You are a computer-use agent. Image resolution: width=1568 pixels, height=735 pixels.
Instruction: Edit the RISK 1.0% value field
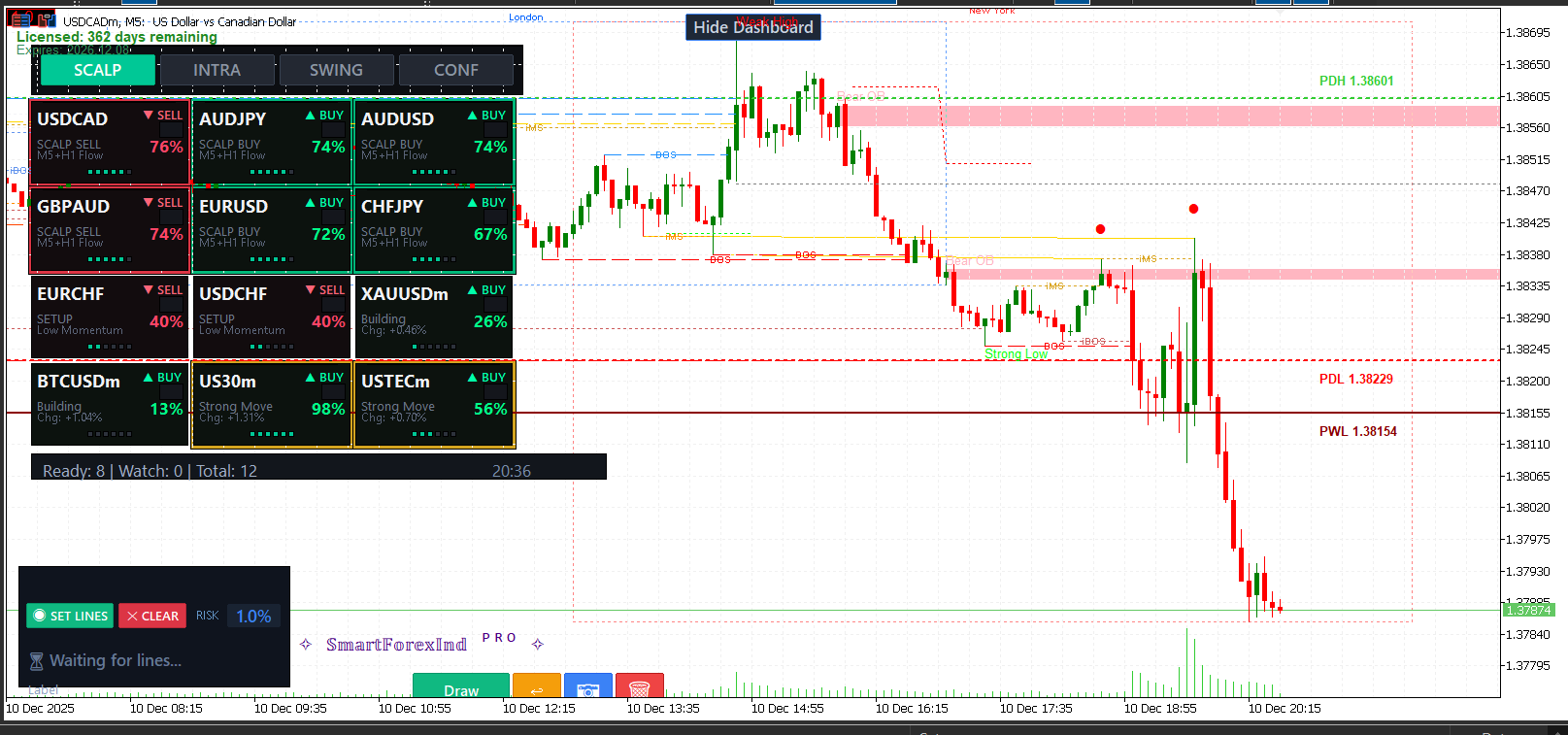coord(253,616)
